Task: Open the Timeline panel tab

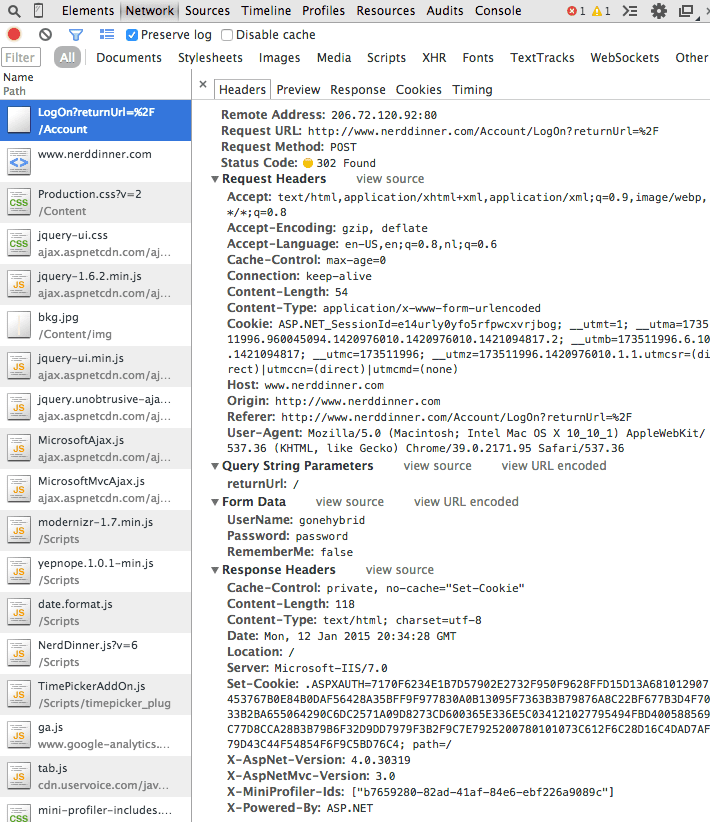Action: (266, 11)
